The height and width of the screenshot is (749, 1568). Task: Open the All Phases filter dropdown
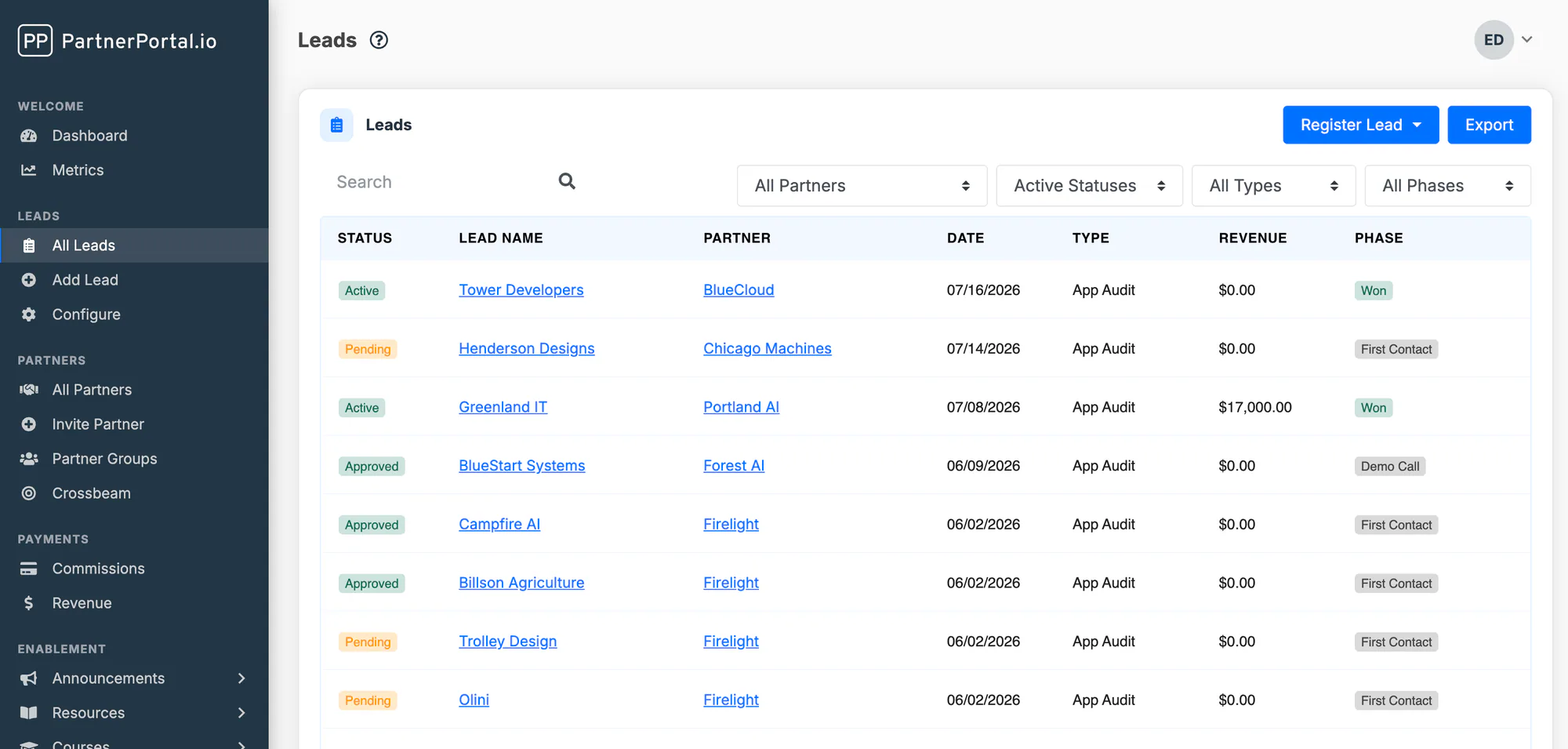pyautogui.click(x=1447, y=186)
